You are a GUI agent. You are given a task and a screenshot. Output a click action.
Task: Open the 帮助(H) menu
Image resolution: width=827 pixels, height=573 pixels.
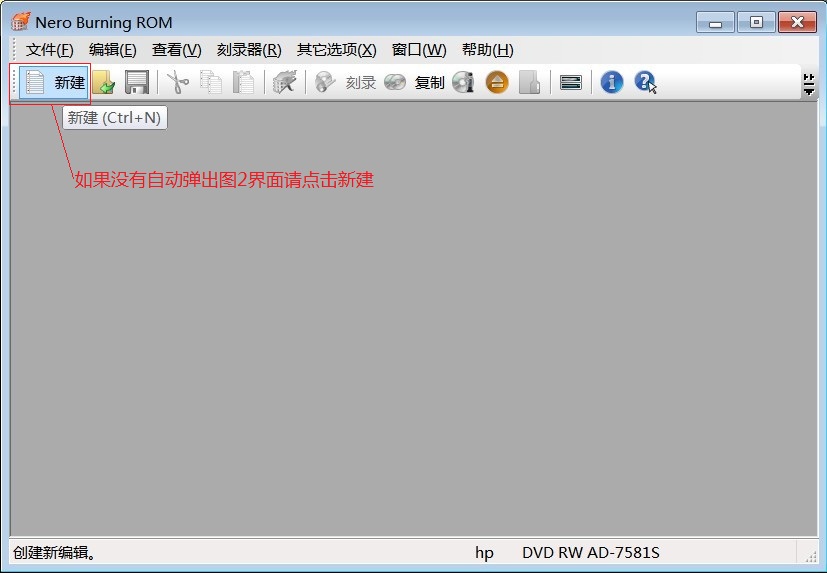(x=488, y=50)
